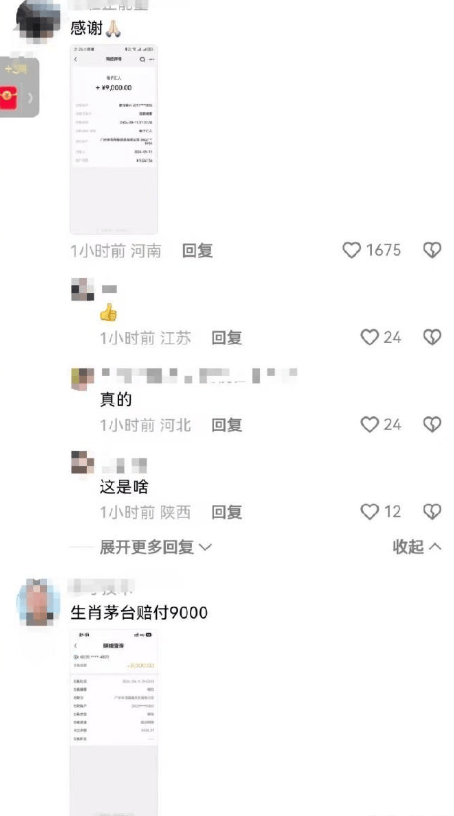
Task: Reply to the 真的 comment from 河北
Action: [226, 425]
